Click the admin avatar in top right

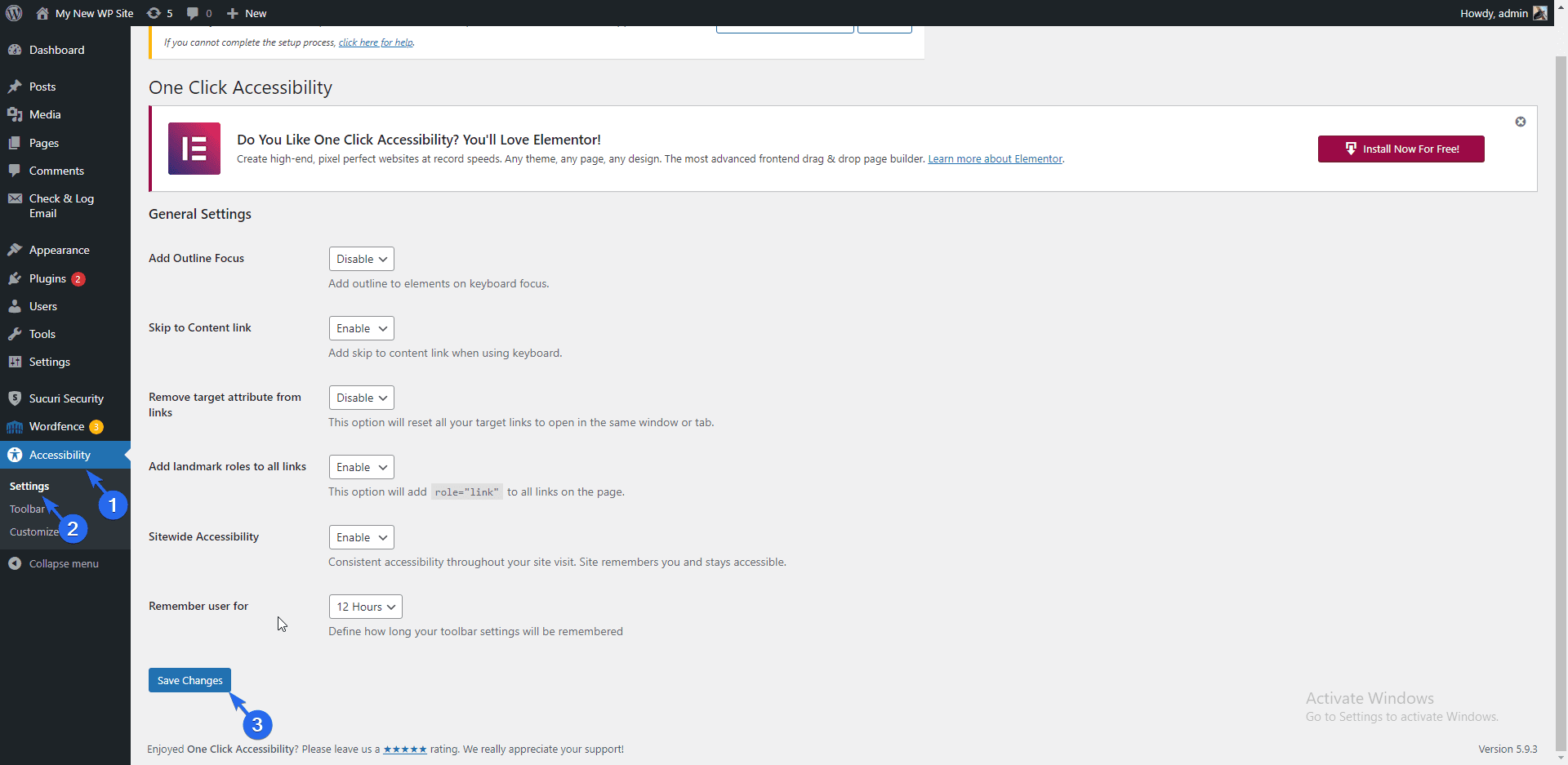(1540, 13)
